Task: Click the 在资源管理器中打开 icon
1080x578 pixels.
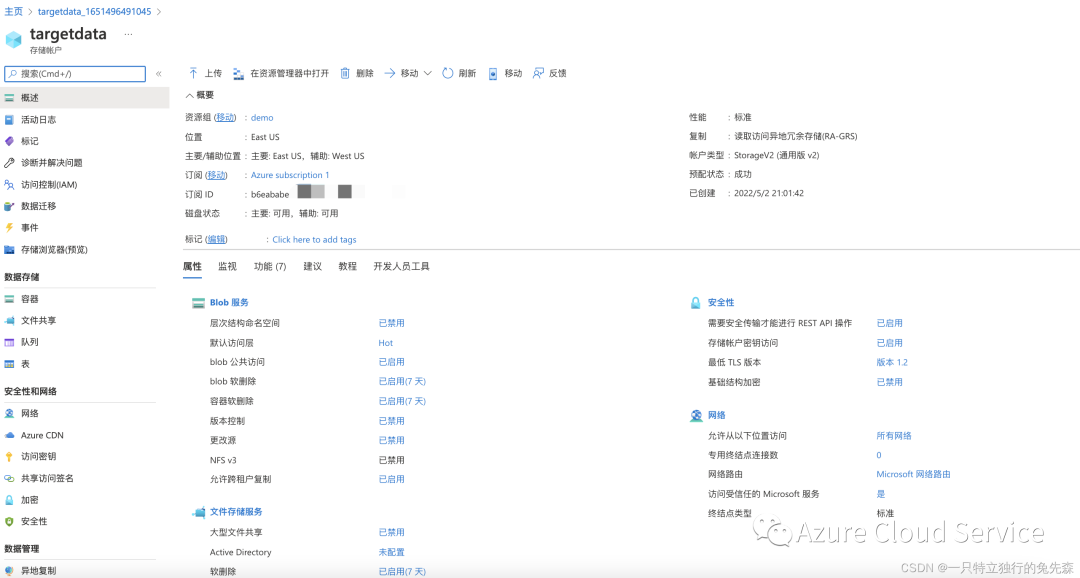Action: pos(238,73)
